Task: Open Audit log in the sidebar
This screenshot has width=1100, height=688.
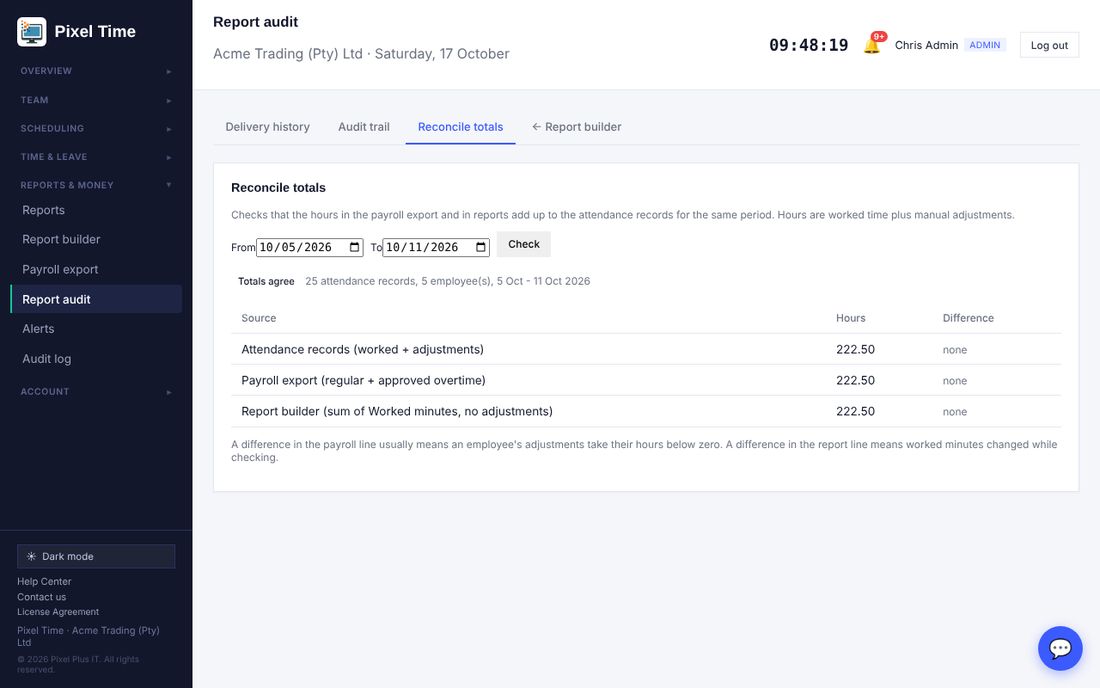Action: (96, 359)
